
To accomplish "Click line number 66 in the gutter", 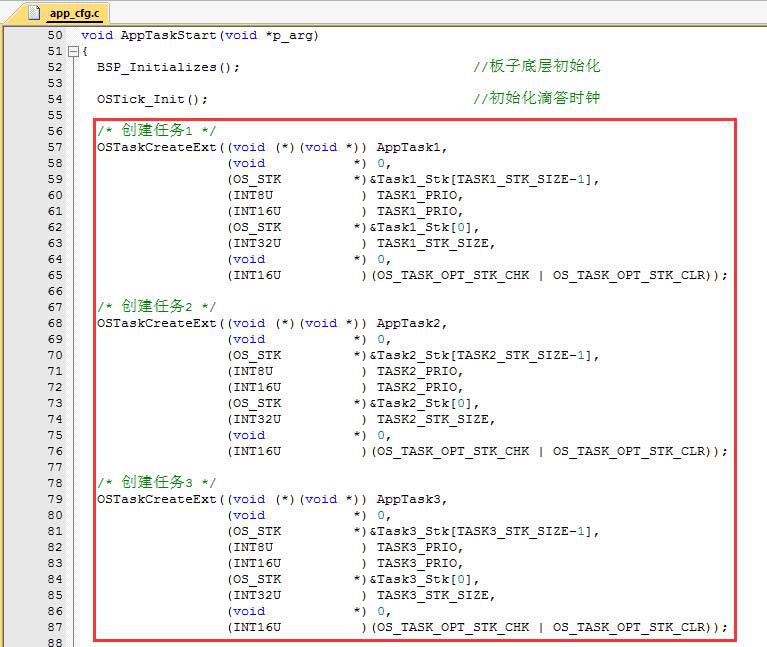I will [55, 291].
